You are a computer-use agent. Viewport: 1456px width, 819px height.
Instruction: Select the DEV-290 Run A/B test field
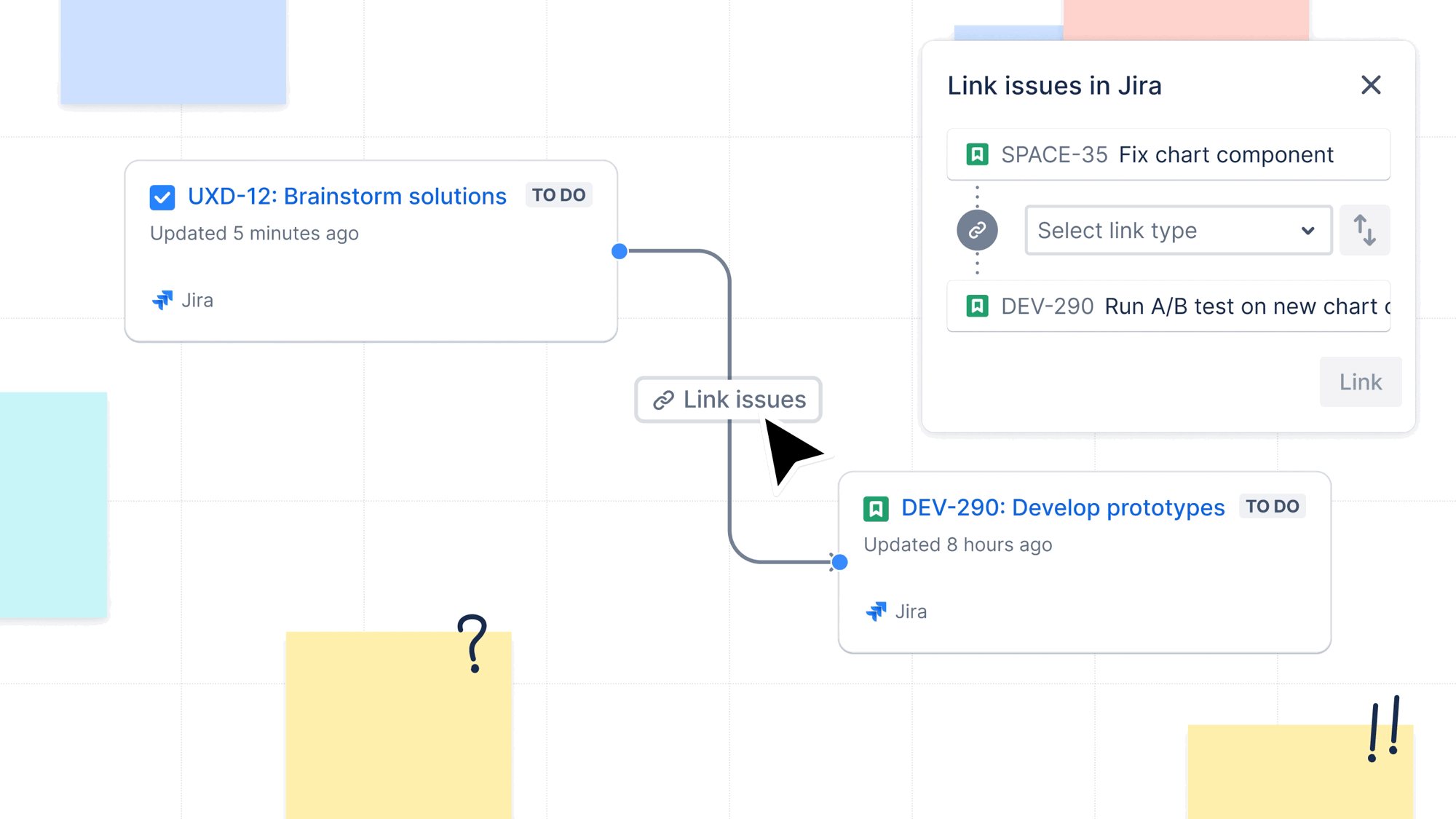point(1168,306)
